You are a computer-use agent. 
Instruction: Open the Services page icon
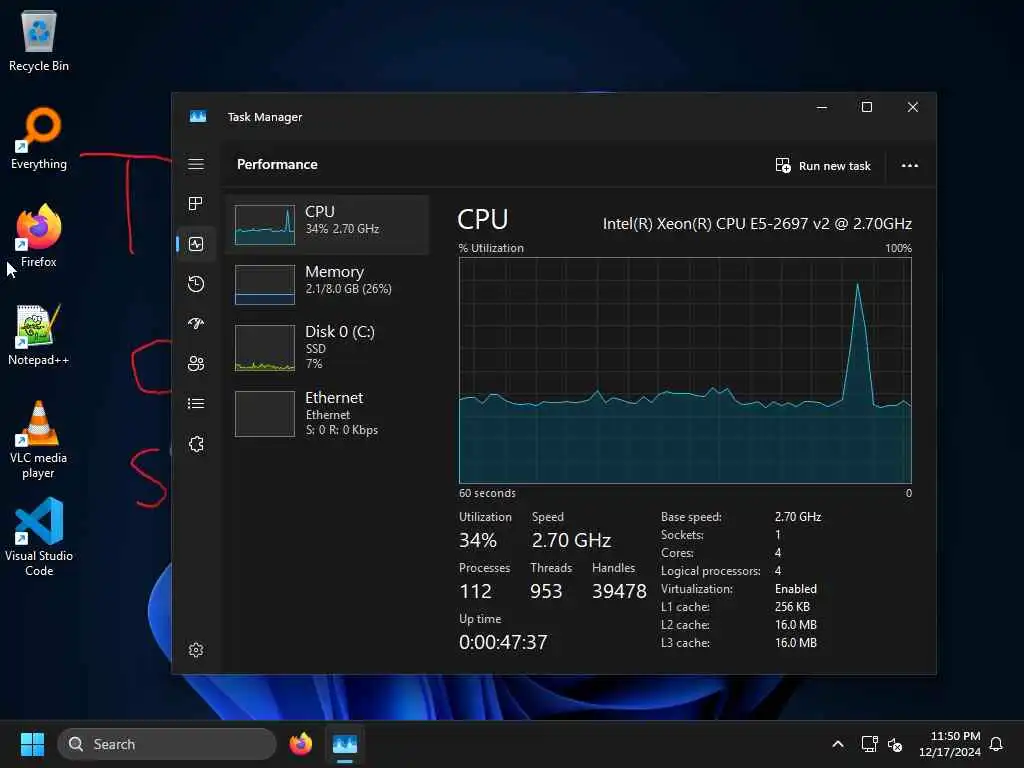point(196,444)
